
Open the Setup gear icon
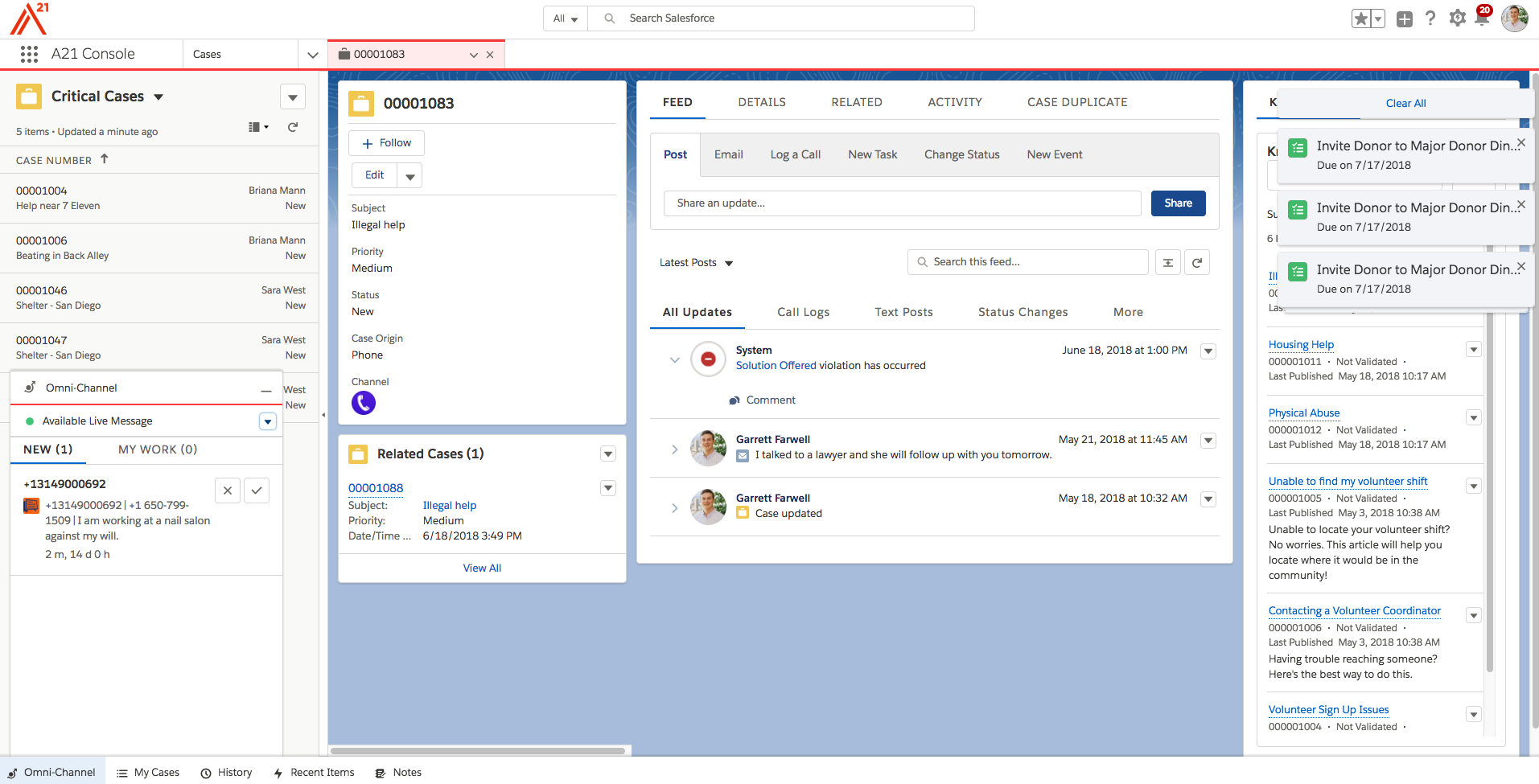(1457, 18)
